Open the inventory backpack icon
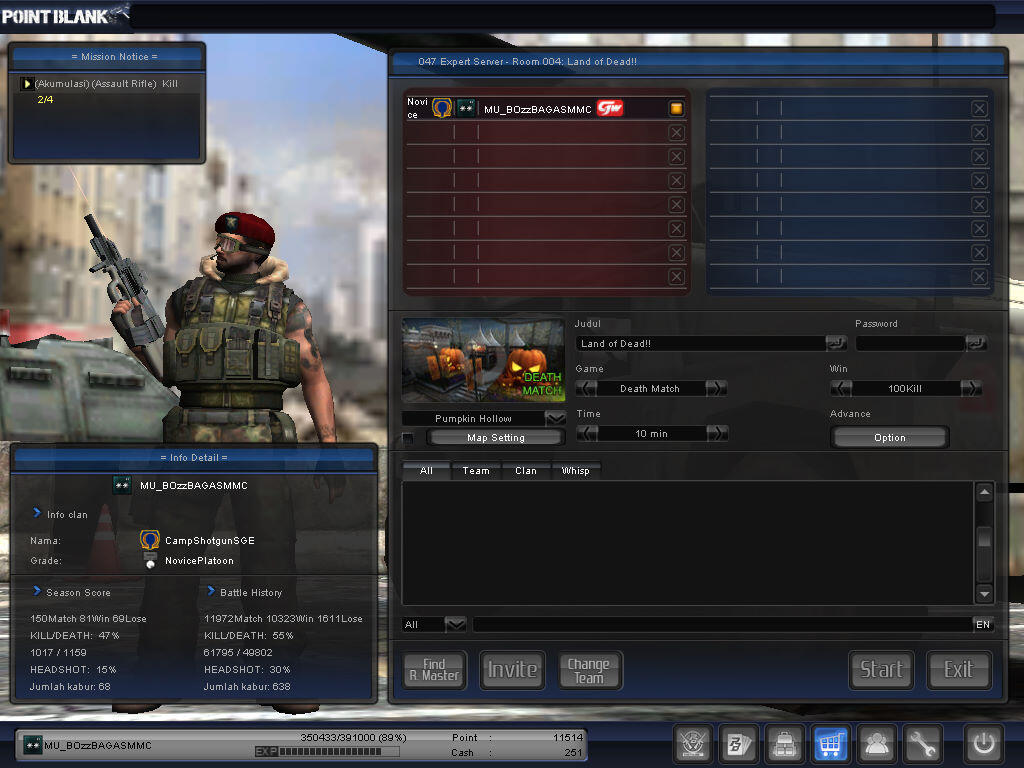The width and height of the screenshot is (1024, 768). pos(784,743)
